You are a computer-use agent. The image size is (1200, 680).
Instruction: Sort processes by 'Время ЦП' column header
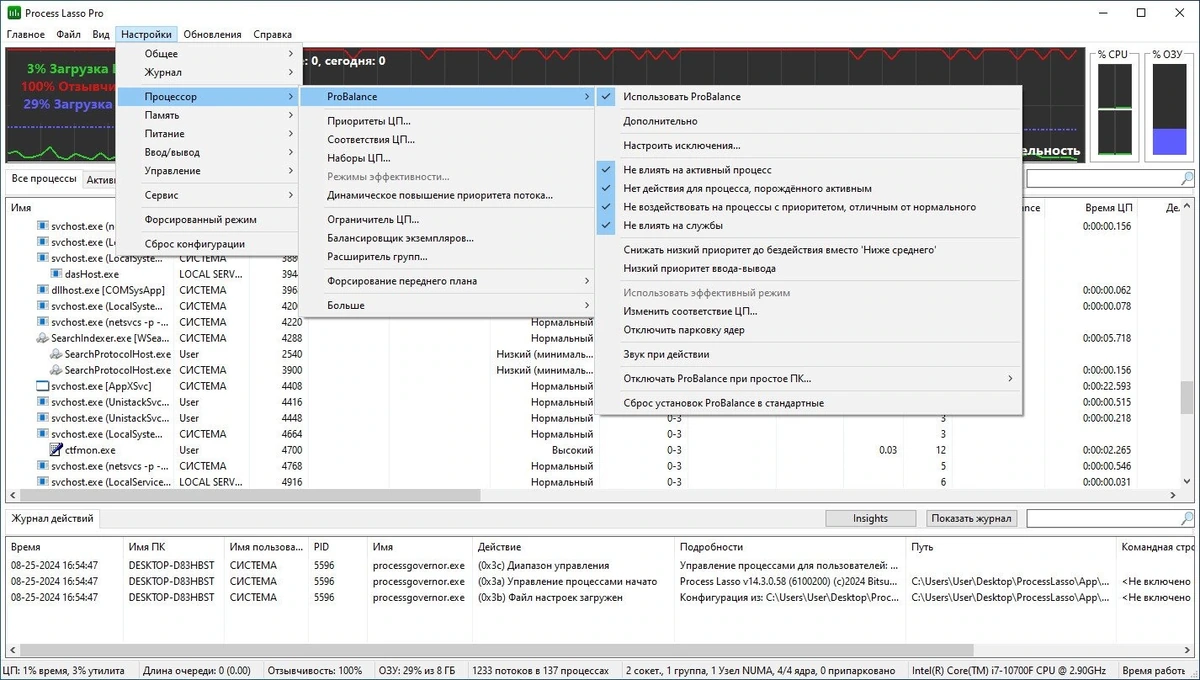pos(1108,207)
